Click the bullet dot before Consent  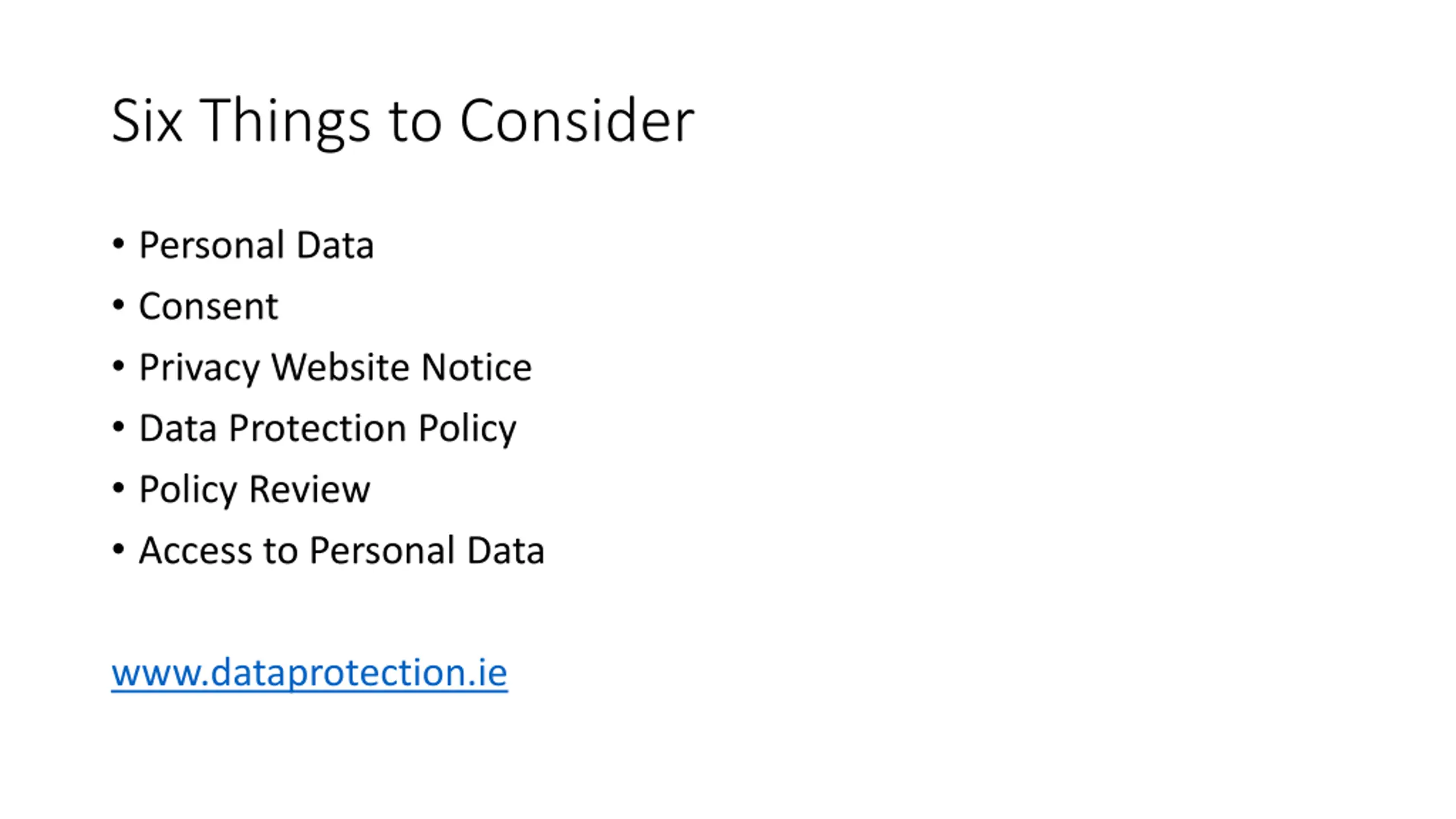[118, 305]
